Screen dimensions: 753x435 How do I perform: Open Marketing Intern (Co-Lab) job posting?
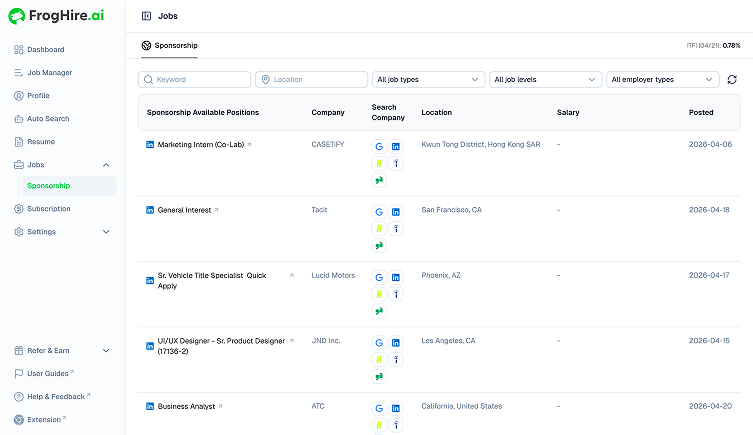point(201,145)
